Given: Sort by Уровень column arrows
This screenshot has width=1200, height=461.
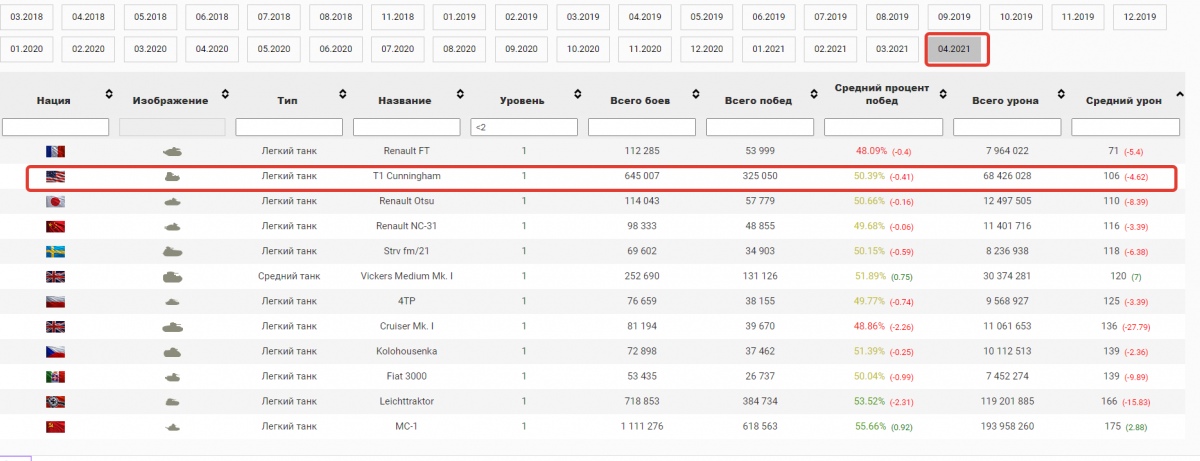Looking at the screenshot, I should point(577,95).
